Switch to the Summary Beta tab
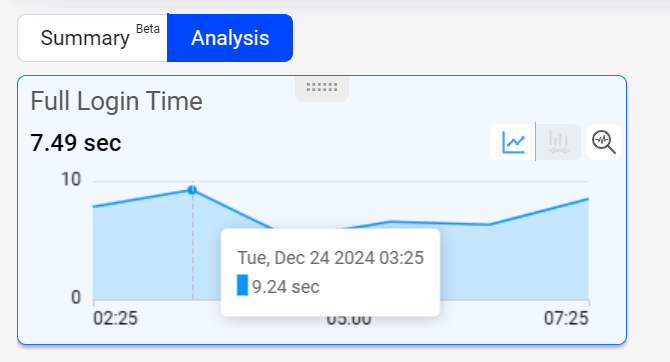670x362 pixels. pyautogui.click(x=92, y=38)
